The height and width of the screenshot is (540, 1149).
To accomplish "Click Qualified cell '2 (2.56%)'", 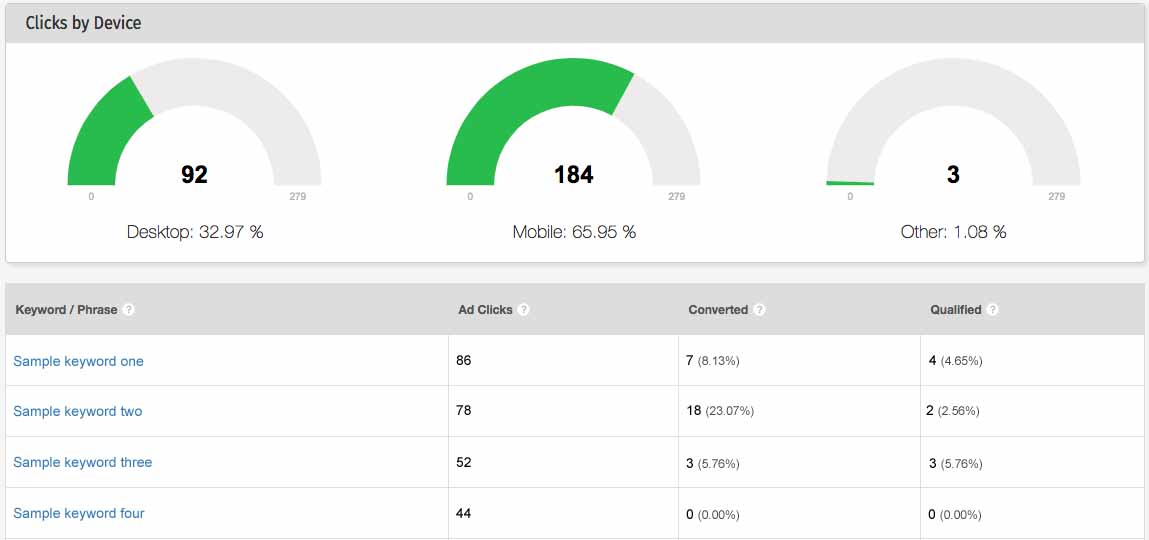I will 953,411.
